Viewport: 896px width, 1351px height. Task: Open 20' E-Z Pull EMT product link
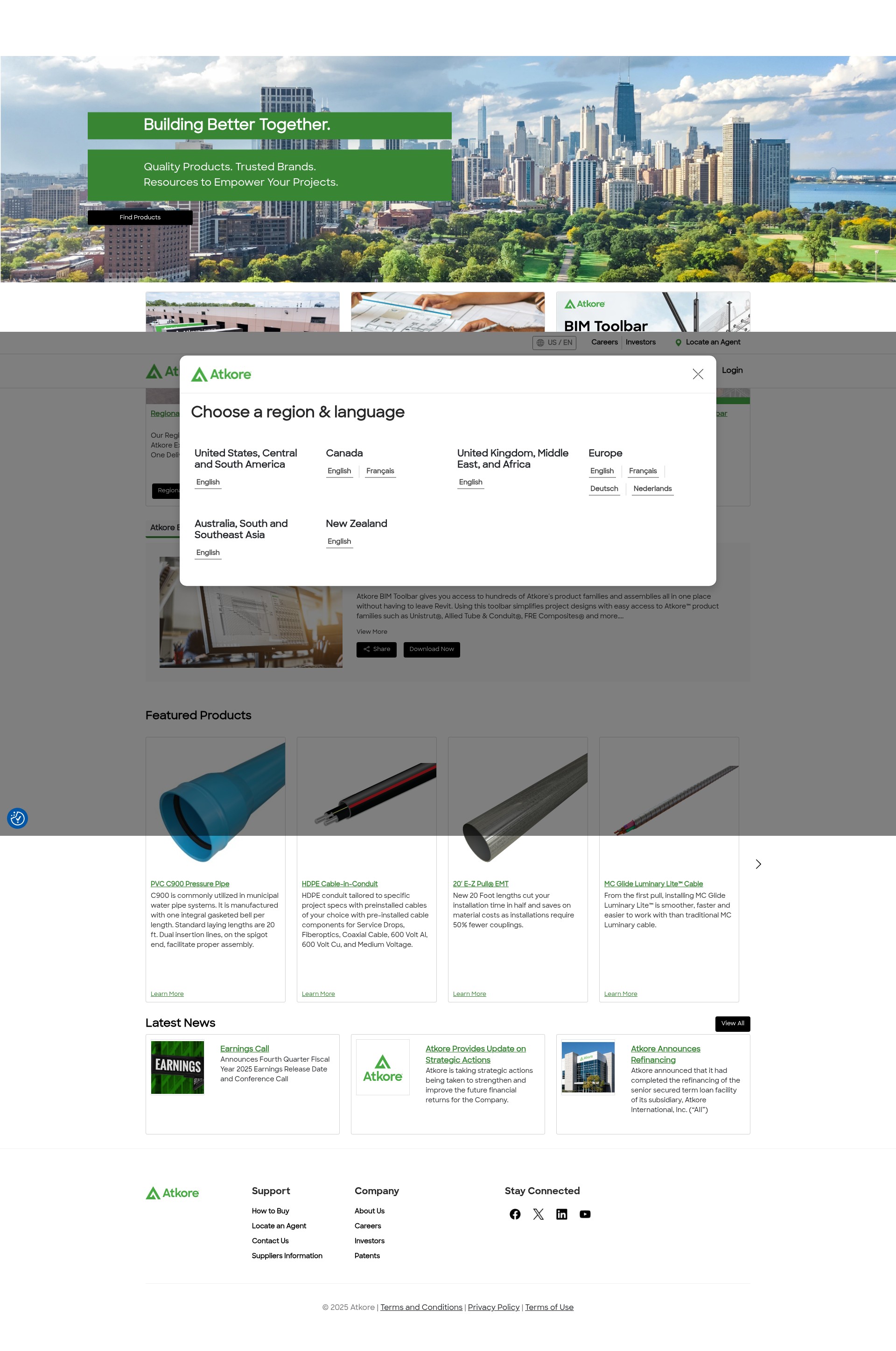click(x=481, y=884)
